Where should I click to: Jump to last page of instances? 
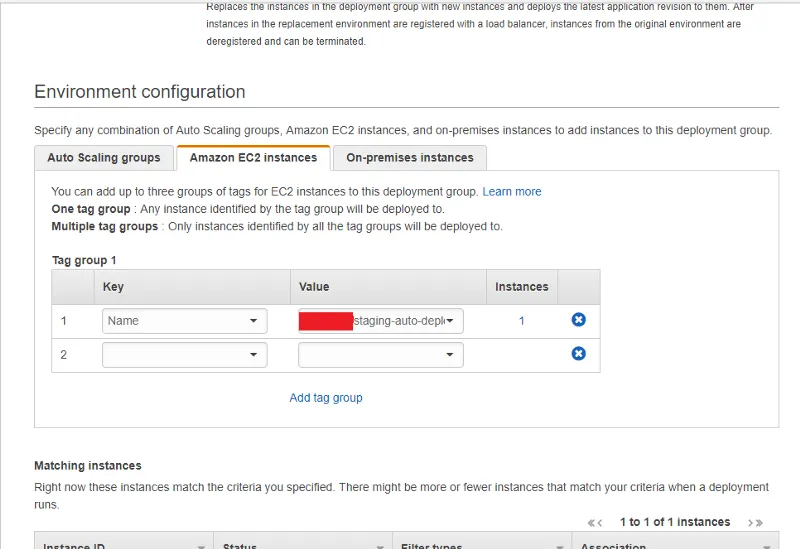click(759, 523)
